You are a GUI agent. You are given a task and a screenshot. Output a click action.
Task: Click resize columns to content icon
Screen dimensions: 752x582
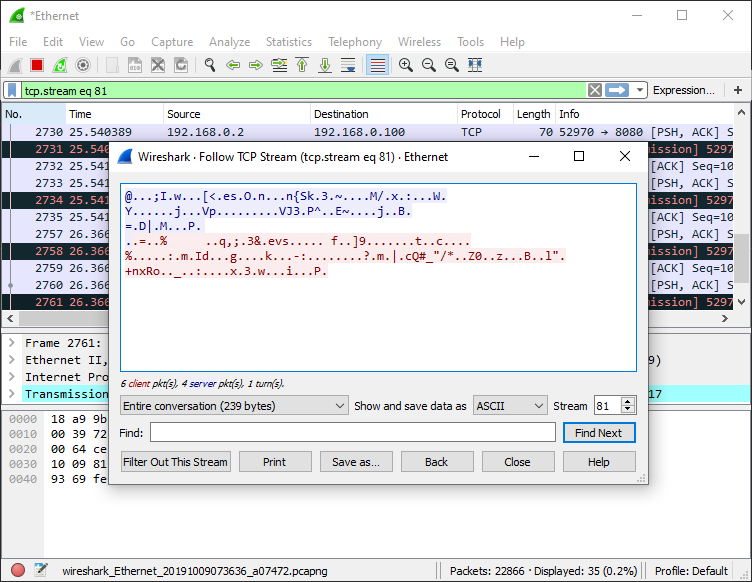(475, 65)
